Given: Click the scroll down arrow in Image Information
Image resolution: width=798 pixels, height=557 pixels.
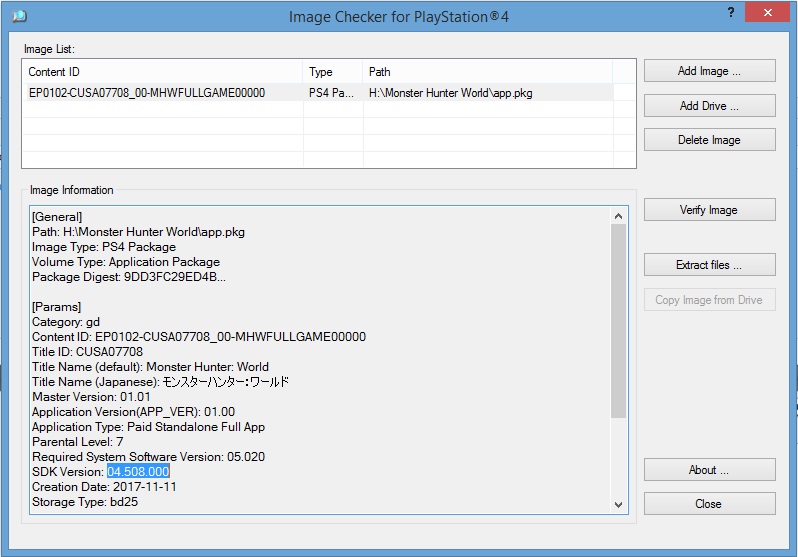Looking at the screenshot, I should pyautogui.click(x=618, y=505).
